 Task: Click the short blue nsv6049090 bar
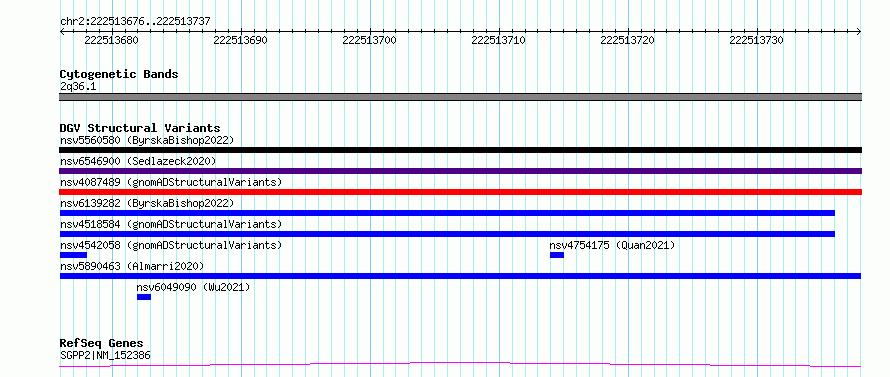(x=144, y=297)
